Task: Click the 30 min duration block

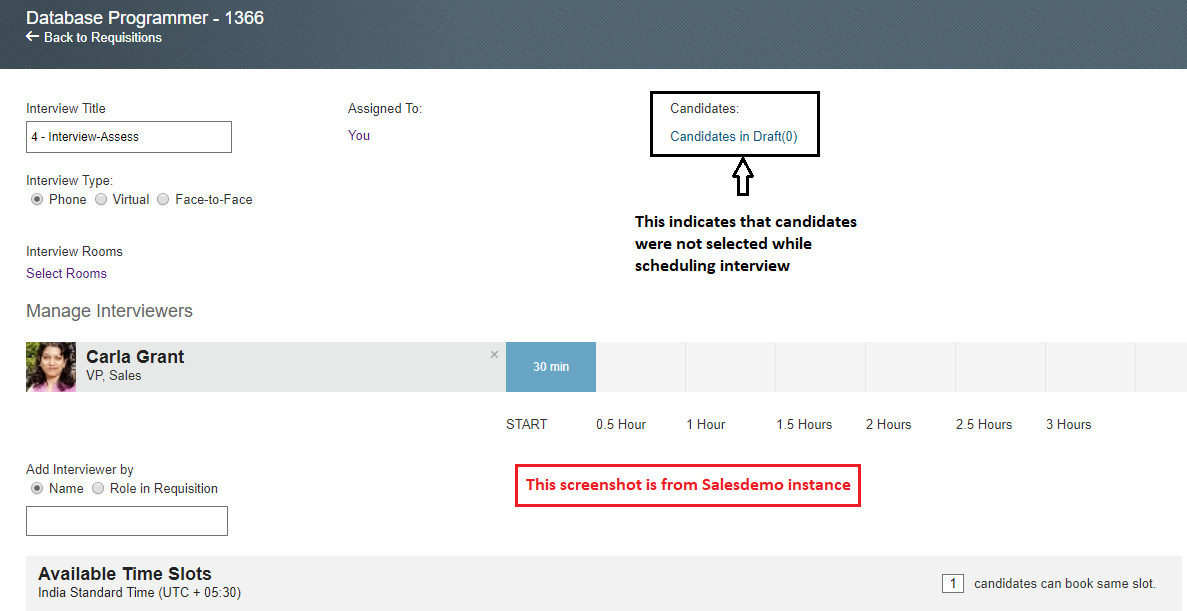Action: pos(551,366)
